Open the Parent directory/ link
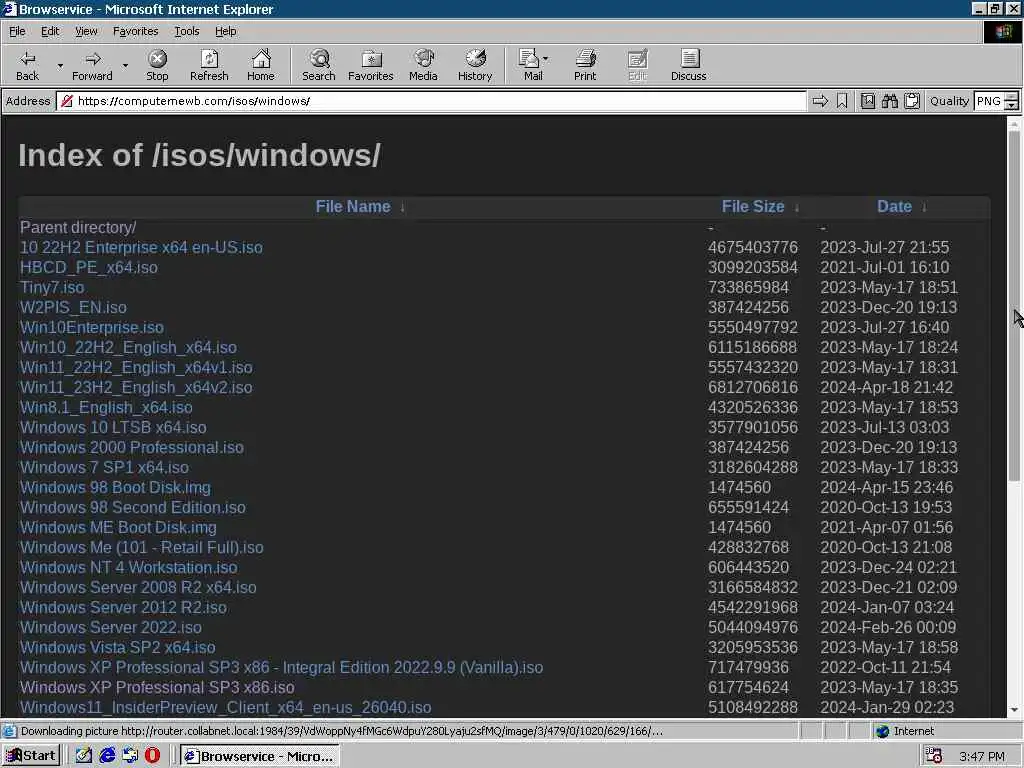The image size is (1024, 768). coord(78,227)
